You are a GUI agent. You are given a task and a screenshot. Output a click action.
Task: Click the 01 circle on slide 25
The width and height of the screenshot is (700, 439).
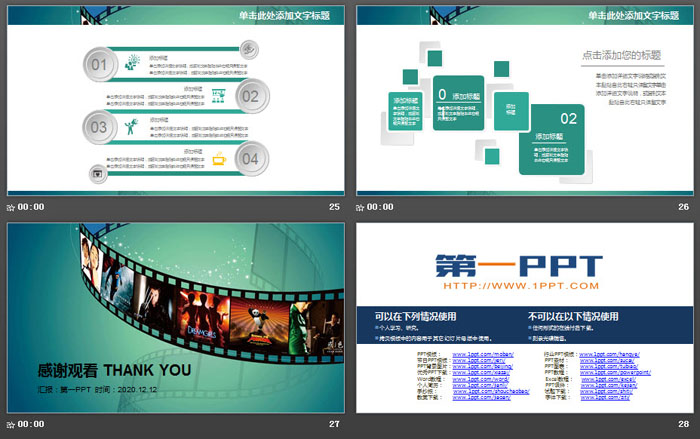point(100,65)
